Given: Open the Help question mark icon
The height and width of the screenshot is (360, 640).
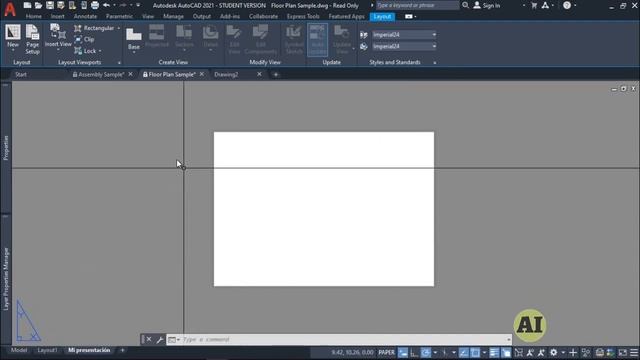Looking at the screenshot, I should point(567,6).
